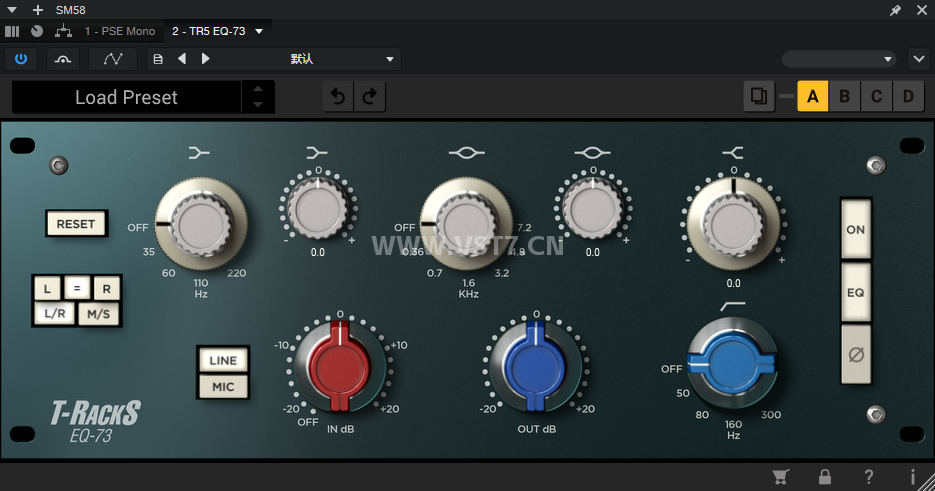This screenshot has height=491, width=935.
Task: Pin the plugin window
Action: coord(896,10)
